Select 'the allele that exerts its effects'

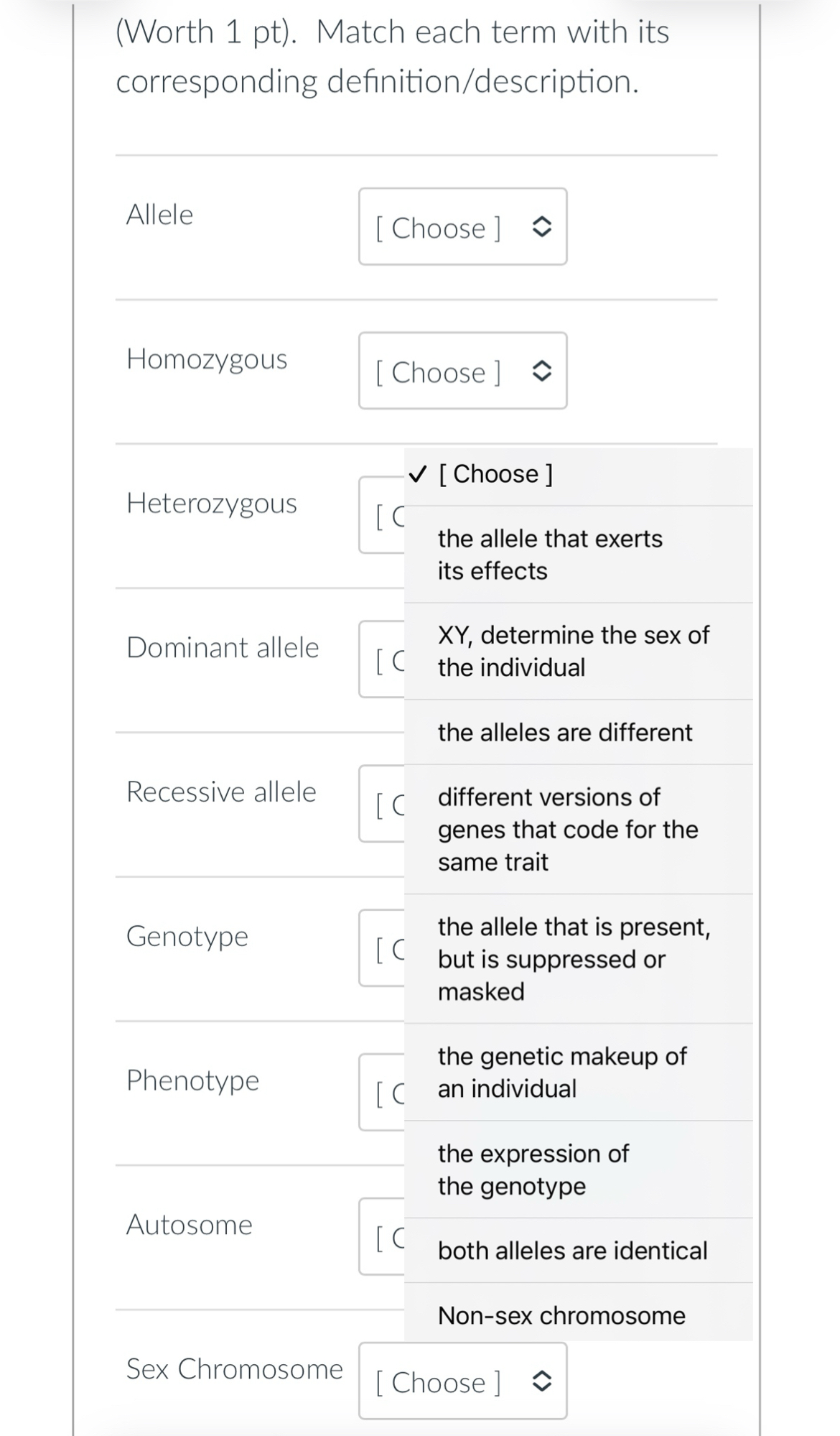(550, 554)
